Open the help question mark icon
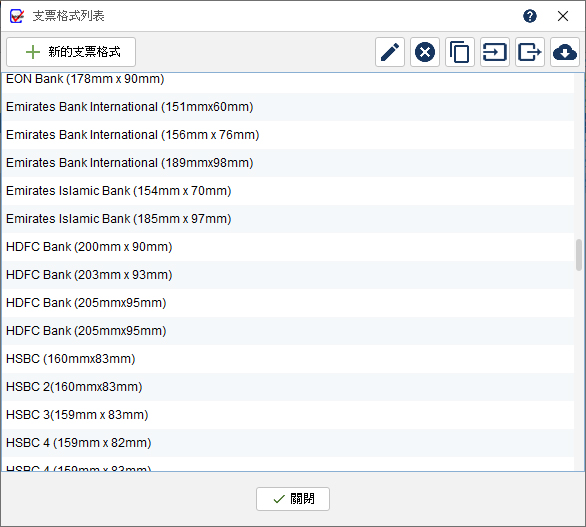586x527 pixels. pyautogui.click(x=530, y=16)
